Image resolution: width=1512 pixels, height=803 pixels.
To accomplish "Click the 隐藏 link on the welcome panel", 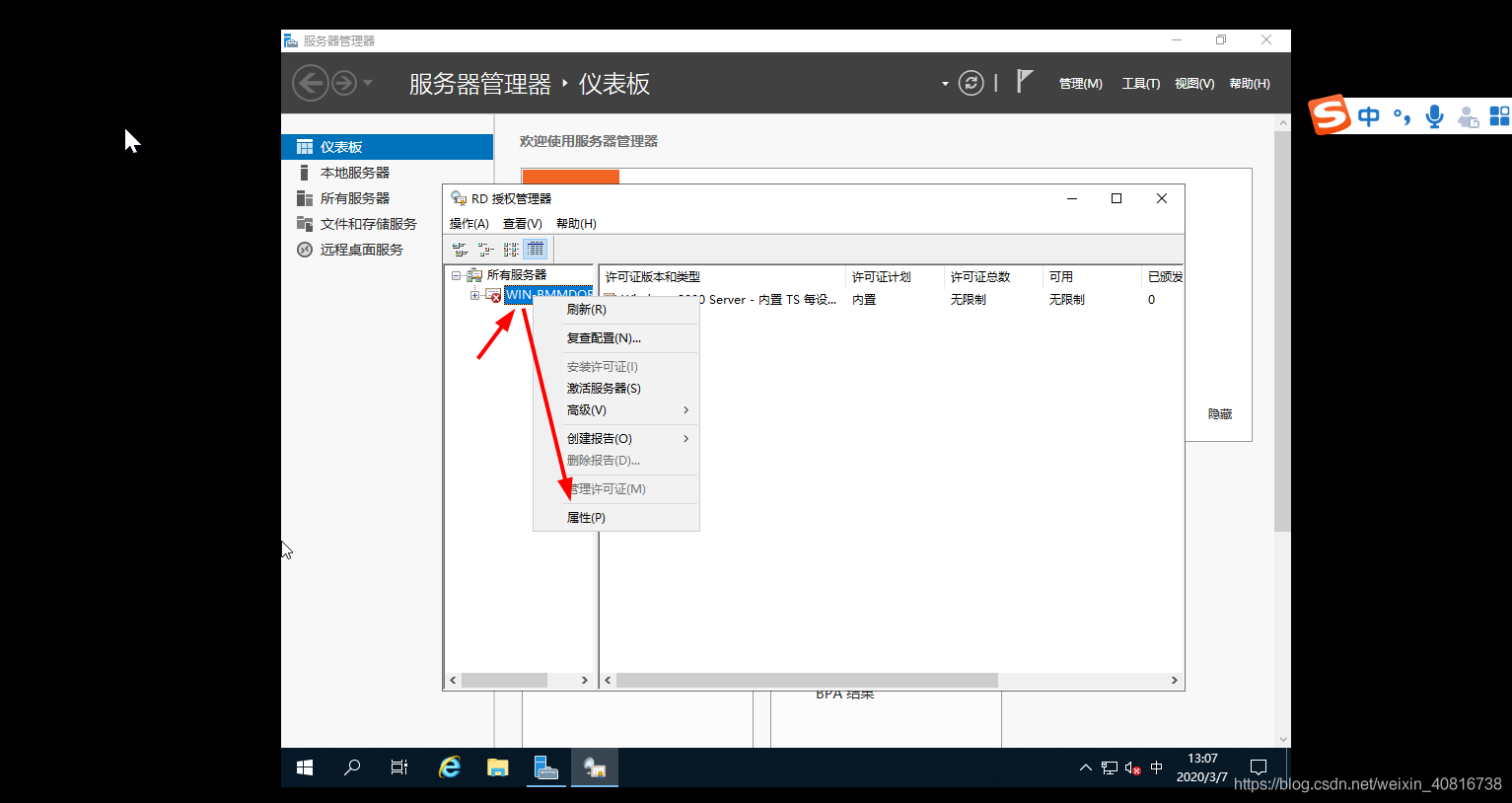I will pyautogui.click(x=1220, y=414).
